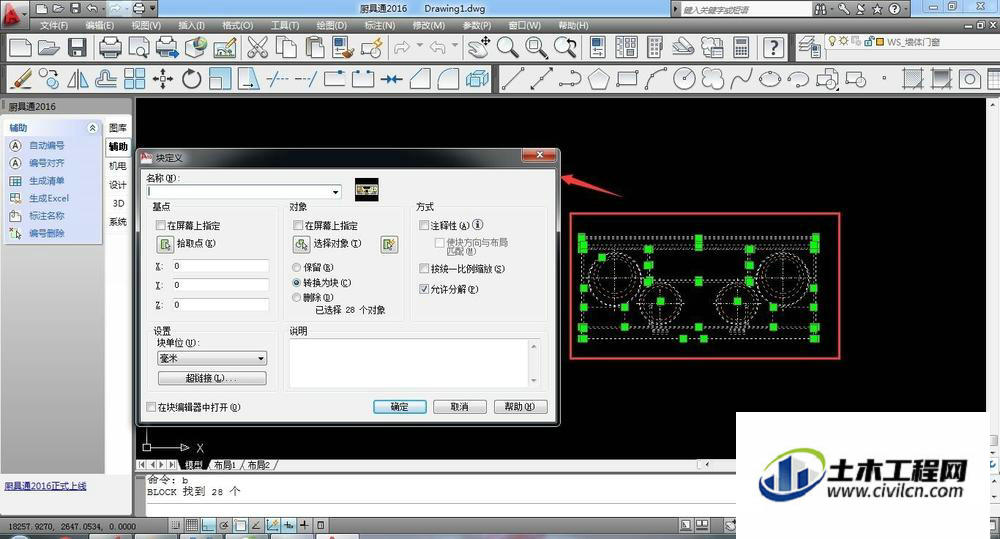This screenshot has width=1000, height=539.
Task: Click the Paste clipboard icon
Action: pyautogui.click(x=314, y=47)
